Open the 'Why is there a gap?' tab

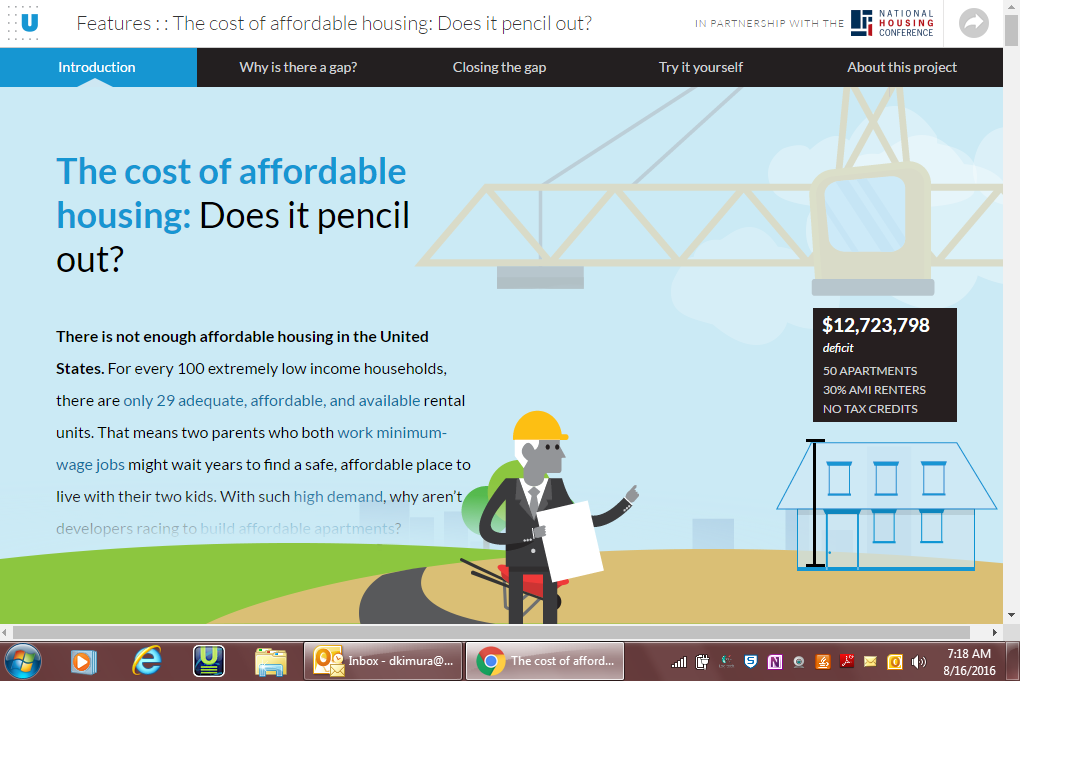[x=298, y=67]
